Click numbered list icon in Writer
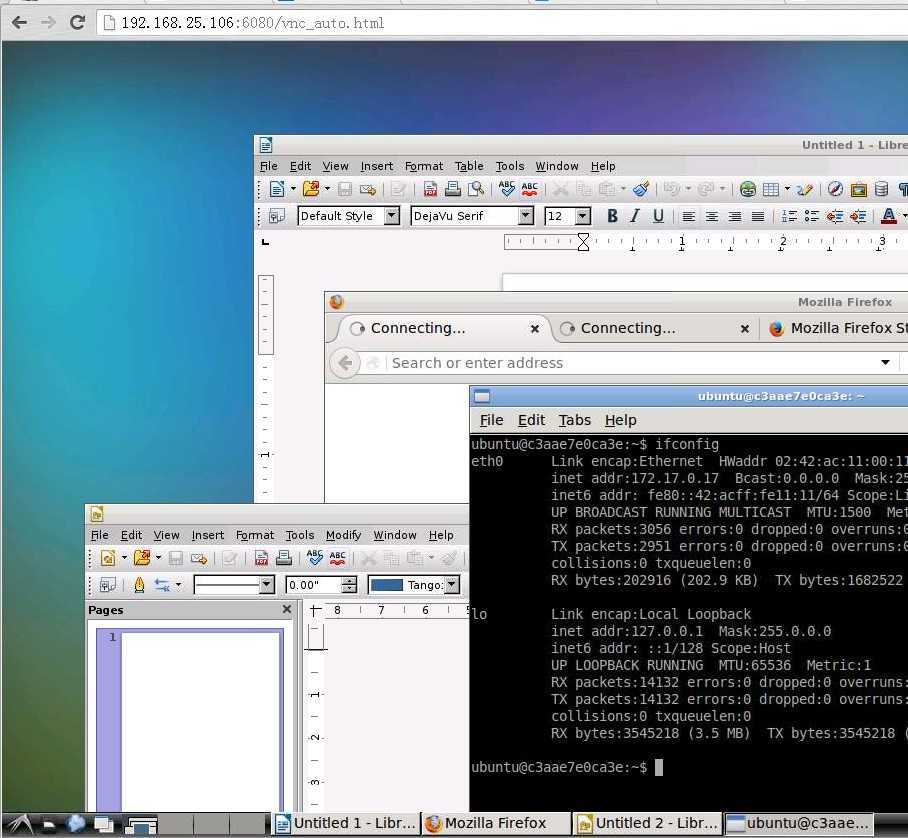This screenshot has height=838, width=908. [x=789, y=217]
